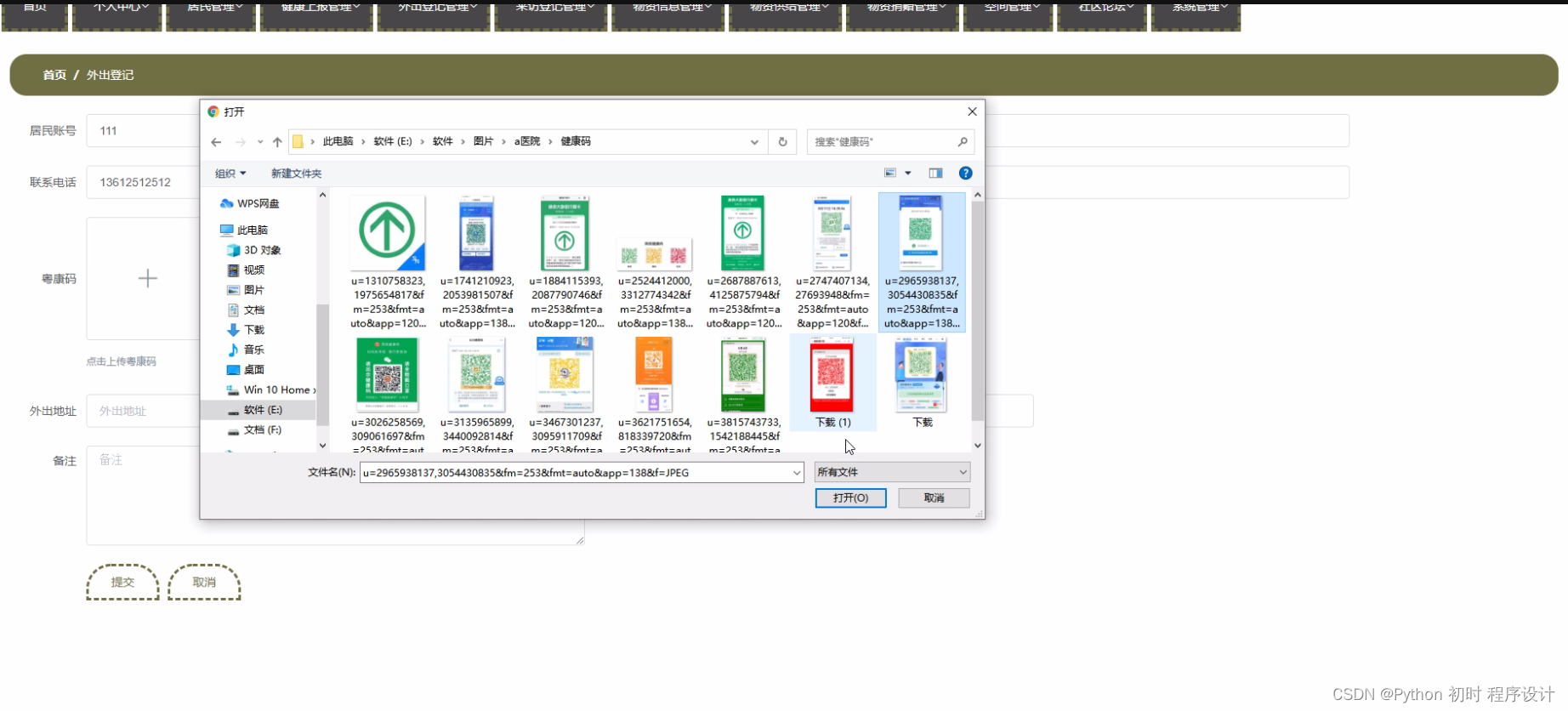Screen dimensions: 1568x711
Task: Open the 所有文件 file type dropdown
Action: pyautogui.click(x=892, y=472)
